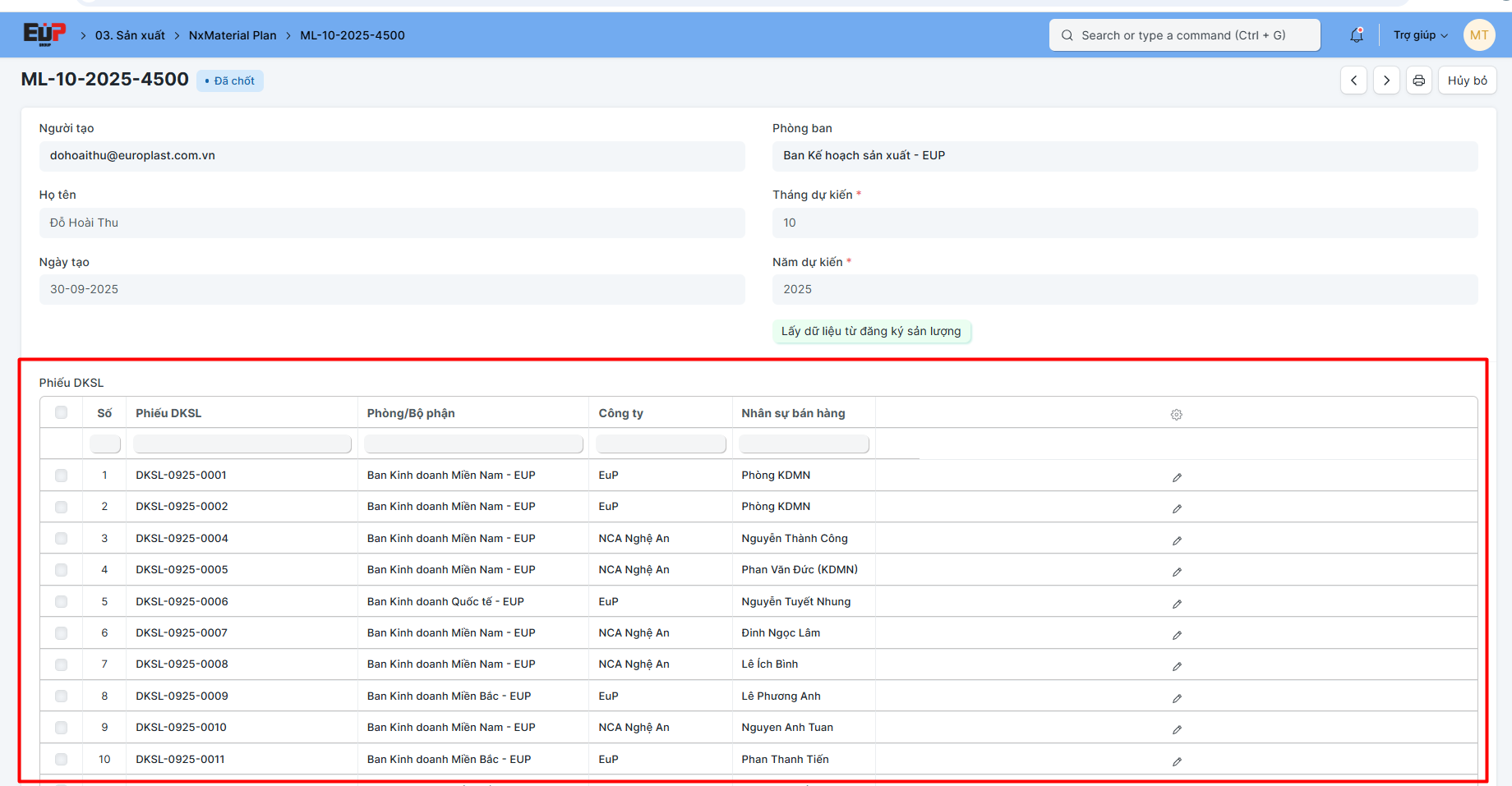Click the Hủy bỏ button
This screenshot has height=786, width=1512.
pos(1467,80)
